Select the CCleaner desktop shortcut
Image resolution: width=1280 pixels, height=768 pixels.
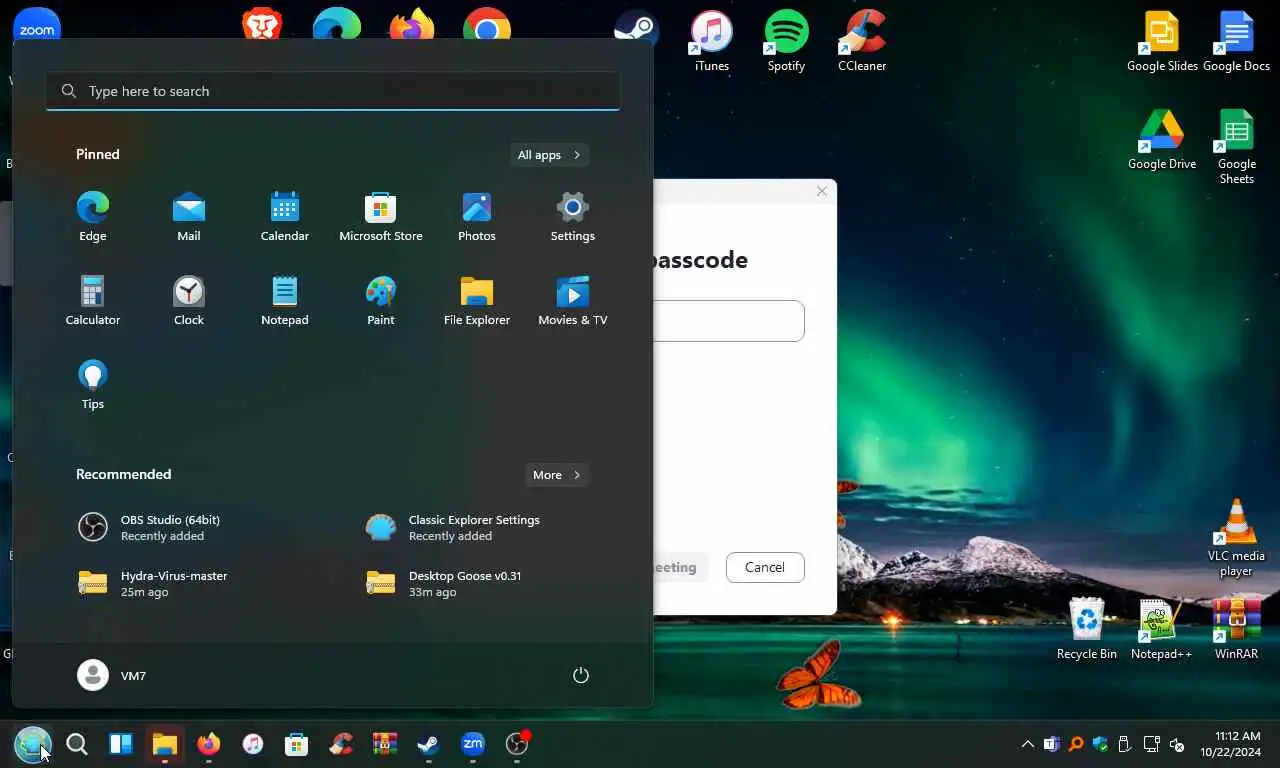pyautogui.click(x=862, y=42)
